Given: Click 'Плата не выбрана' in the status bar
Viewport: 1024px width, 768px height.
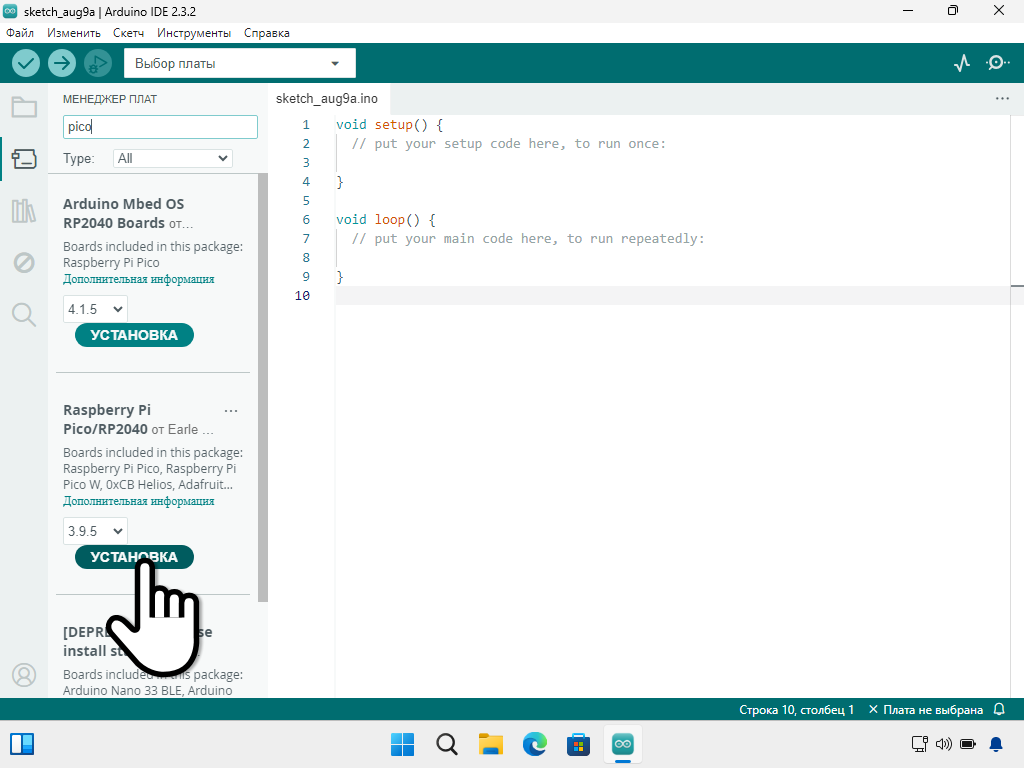Looking at the screenshot, I should (x=926, y=709).
